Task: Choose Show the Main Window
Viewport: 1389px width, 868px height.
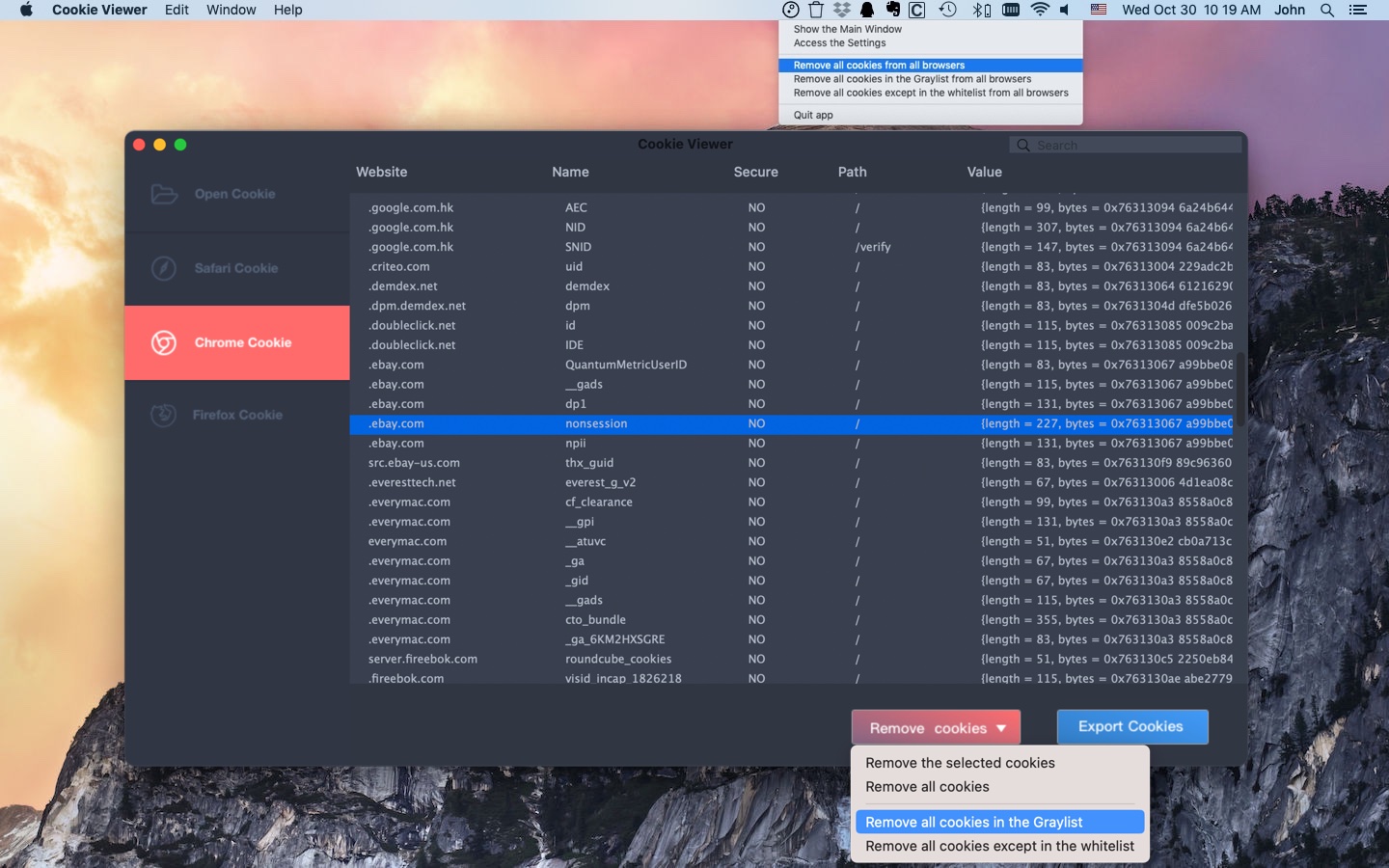Action: [x=931, y=29]
